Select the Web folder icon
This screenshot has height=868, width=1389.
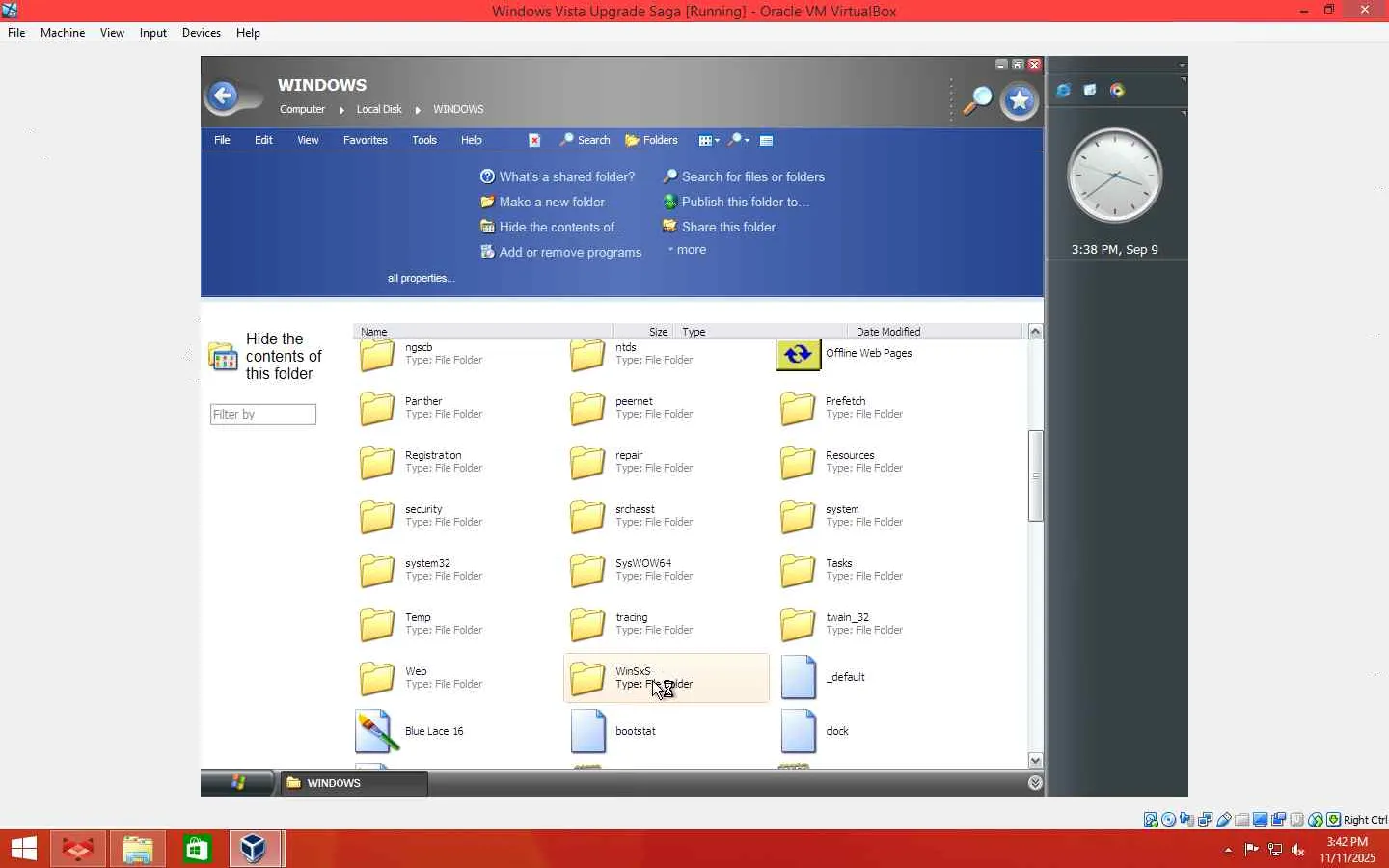(377, 678)
